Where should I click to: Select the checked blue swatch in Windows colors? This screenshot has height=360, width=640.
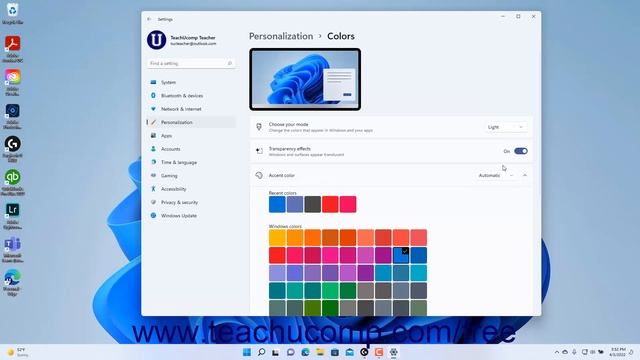pos(401,255)
